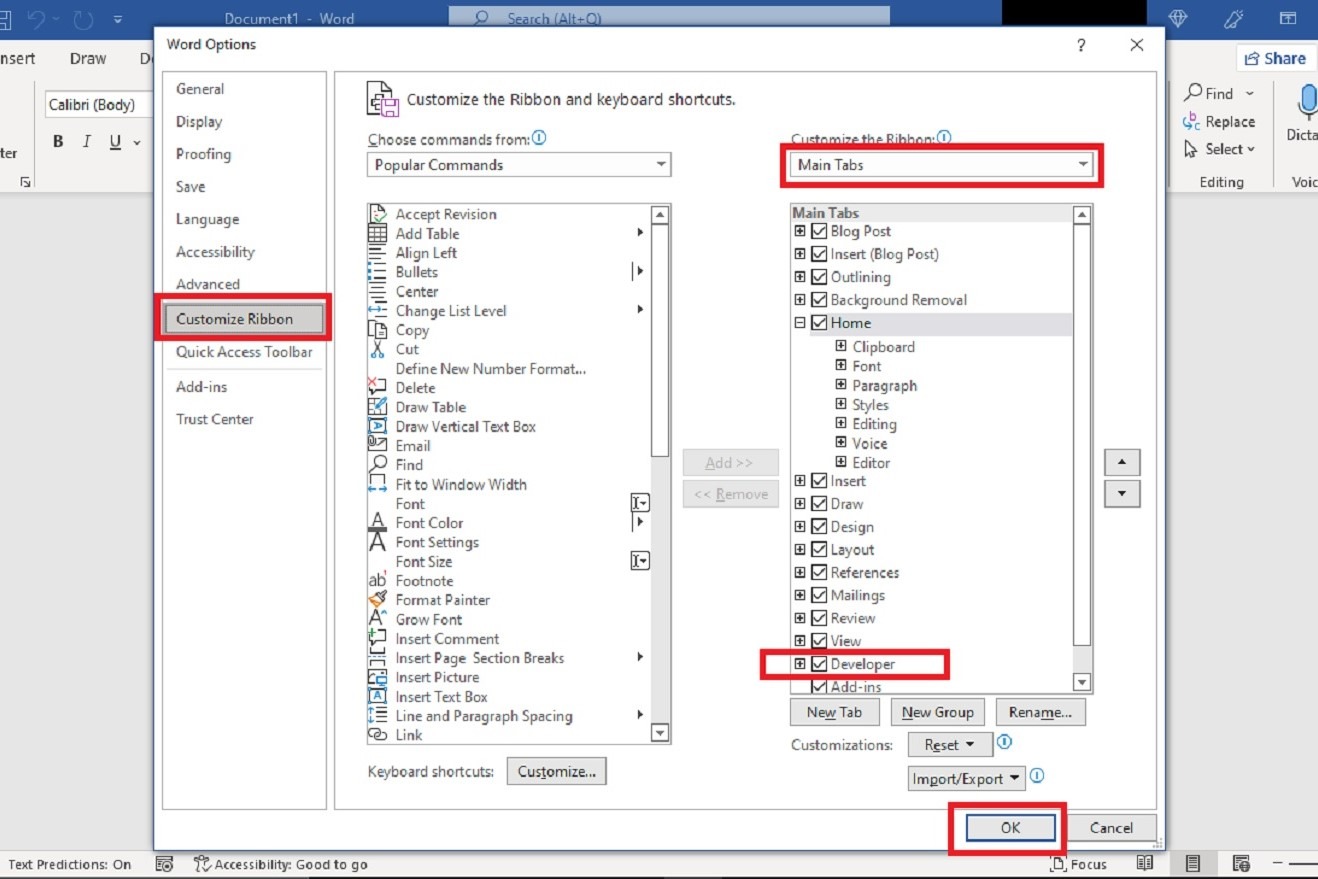Screen dimensions: 1318x879
Task: Uncheck the Home tab checkbox
Action: pyautogui.click(x=819, y=323)
